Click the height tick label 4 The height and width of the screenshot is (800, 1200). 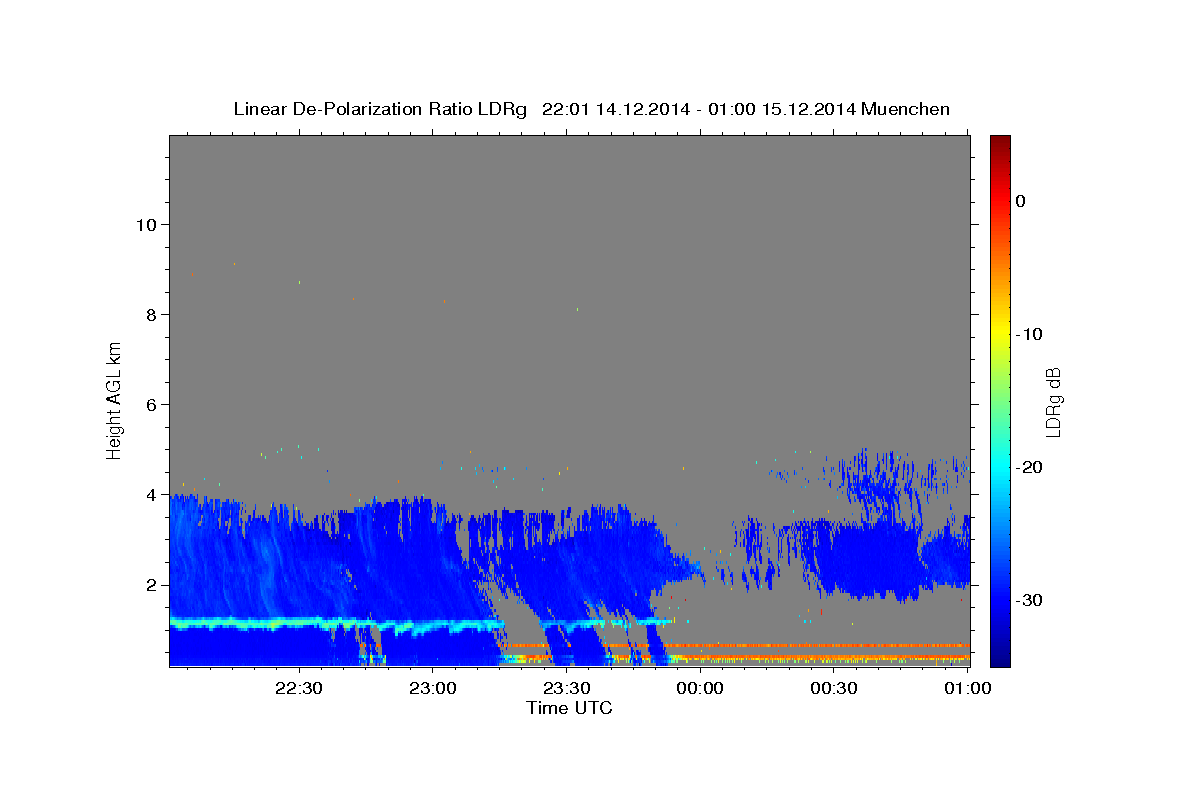(149, 494)
